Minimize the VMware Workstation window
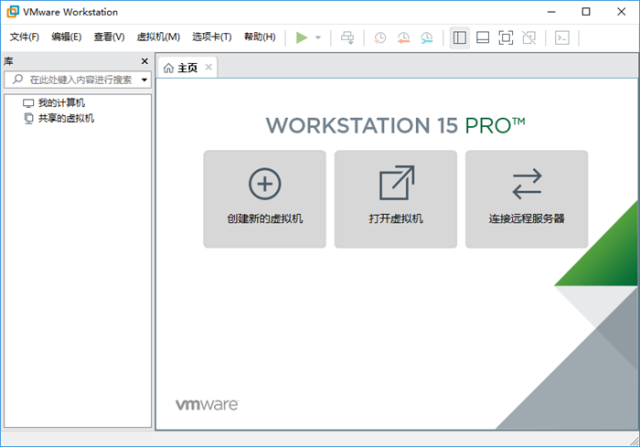 (551, 12)
